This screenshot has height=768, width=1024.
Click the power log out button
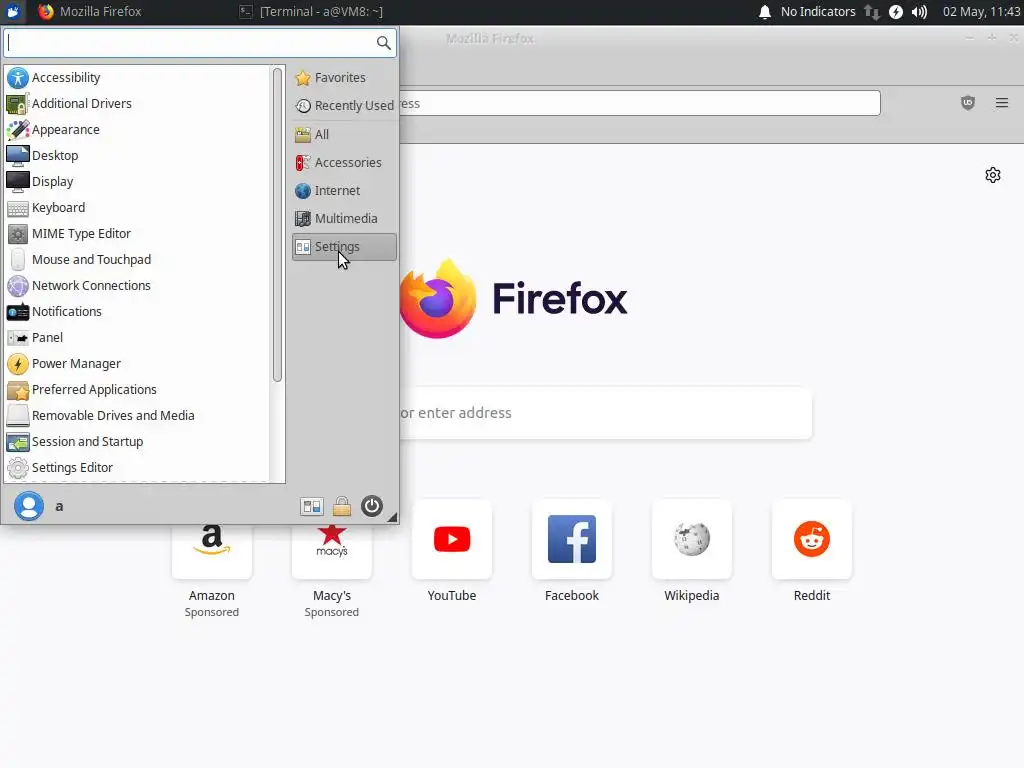372,506
